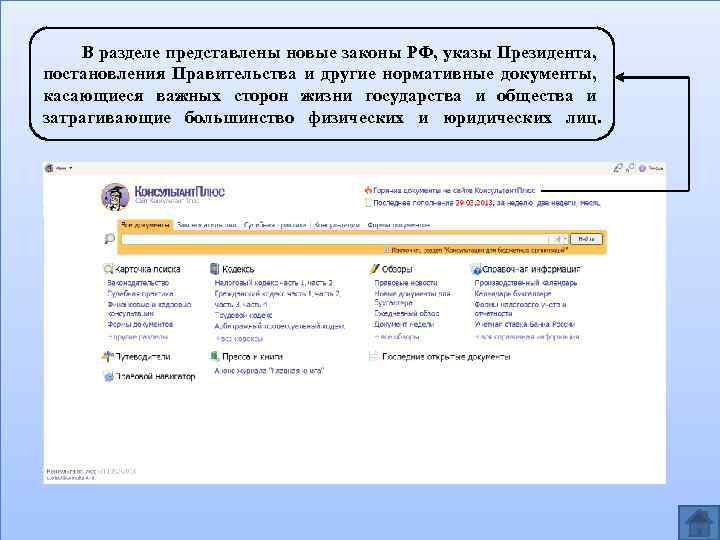
Task: Open the Трудовой кодекс link
Action: pyautogui.click(x=243, y=315)
